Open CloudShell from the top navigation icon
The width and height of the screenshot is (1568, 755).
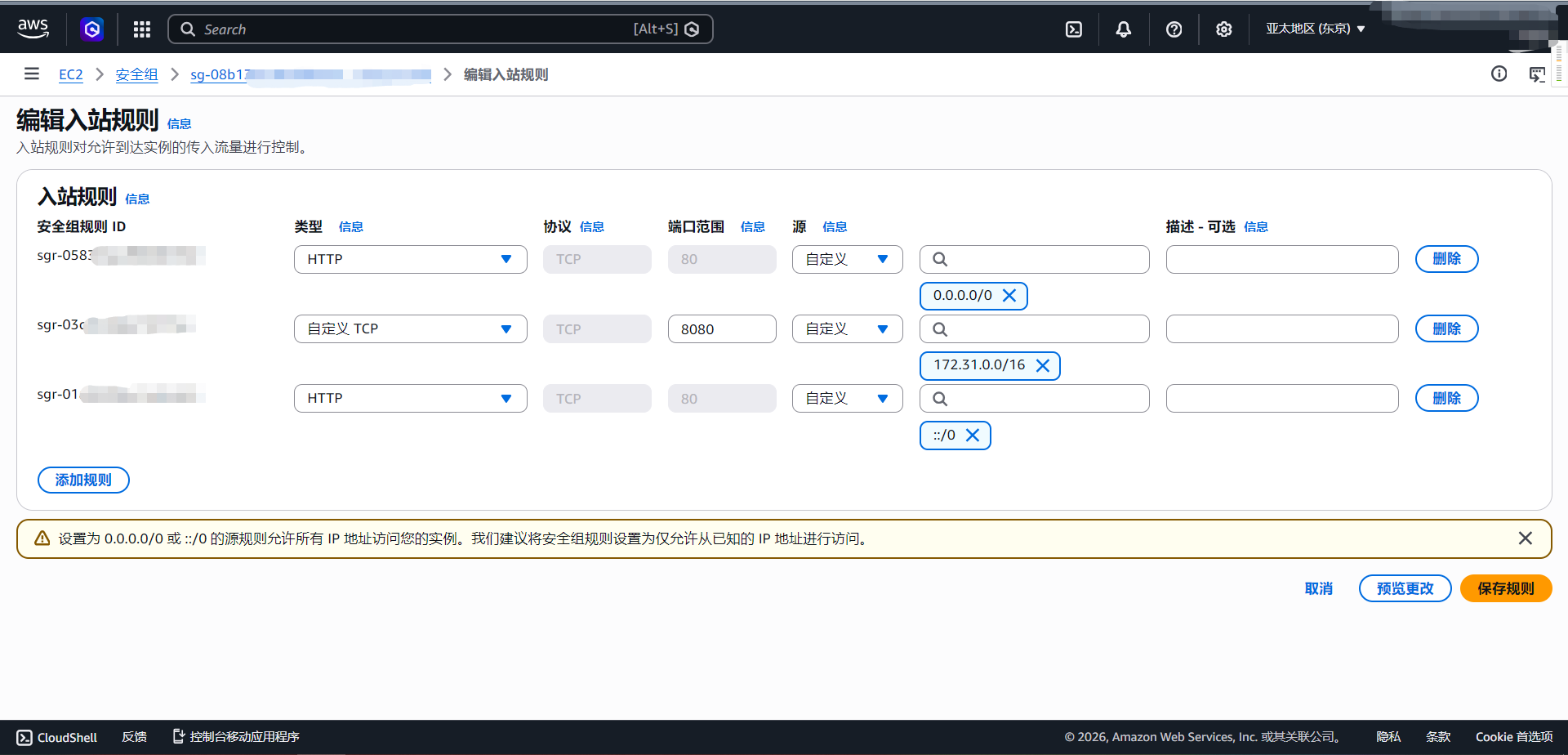tap(1073, 29)
